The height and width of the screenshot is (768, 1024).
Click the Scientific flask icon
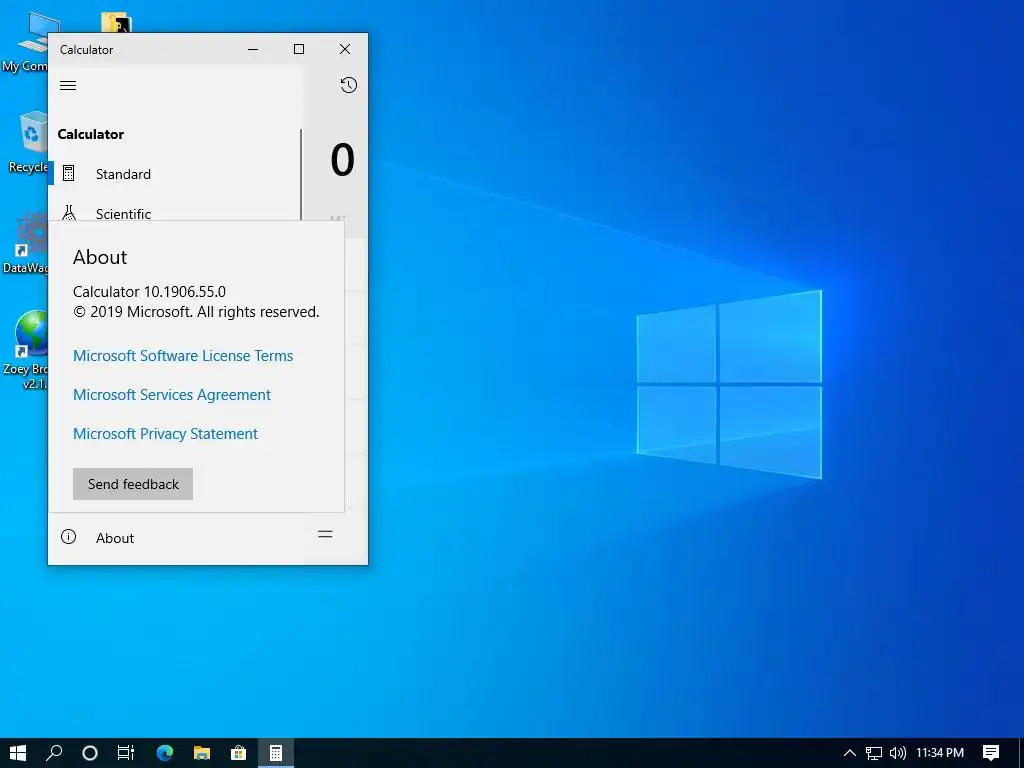click(x=69, y=212)
